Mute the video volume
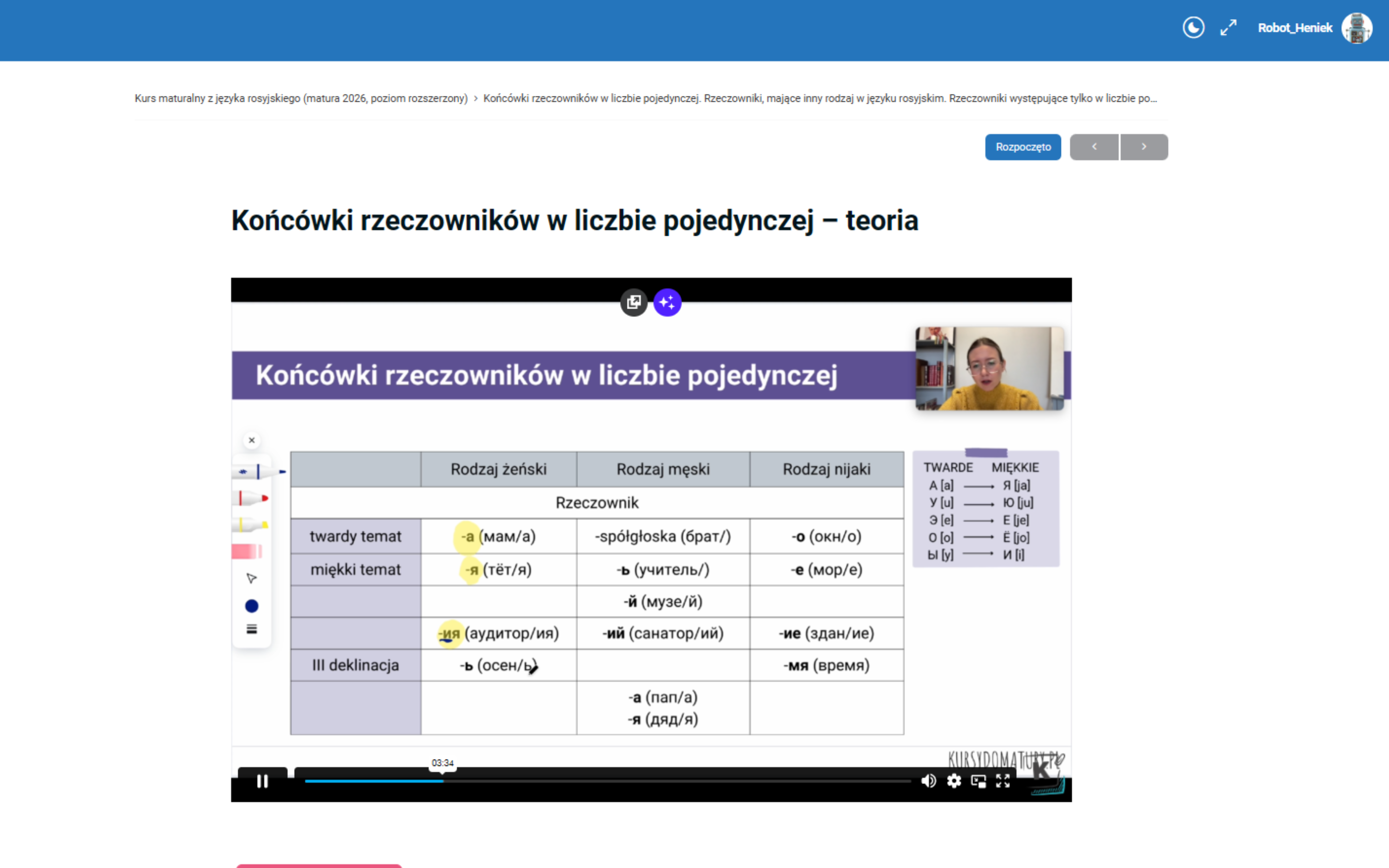 coord(928,781)
